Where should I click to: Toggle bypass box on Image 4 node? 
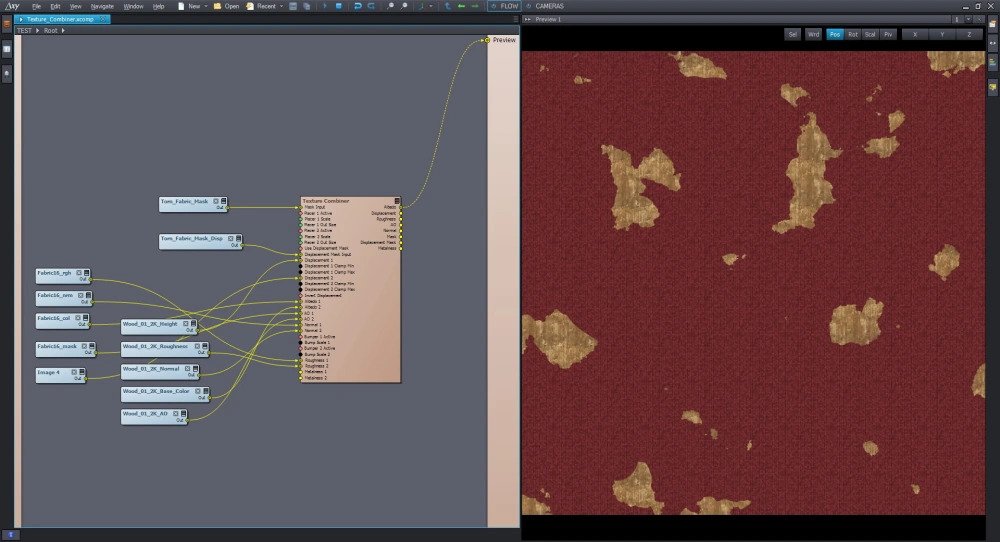point(74,372)
